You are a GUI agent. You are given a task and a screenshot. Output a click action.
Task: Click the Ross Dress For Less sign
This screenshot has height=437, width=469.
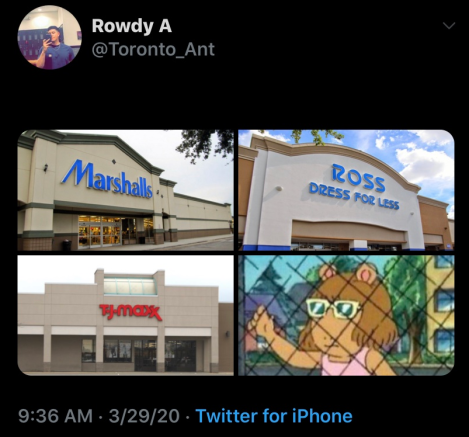pyautogui.click(x=355, y=187)
